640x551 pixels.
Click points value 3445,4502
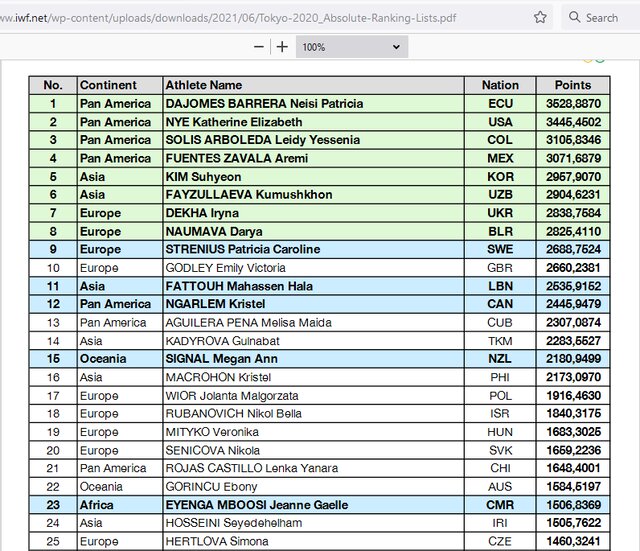click(573, 122)
